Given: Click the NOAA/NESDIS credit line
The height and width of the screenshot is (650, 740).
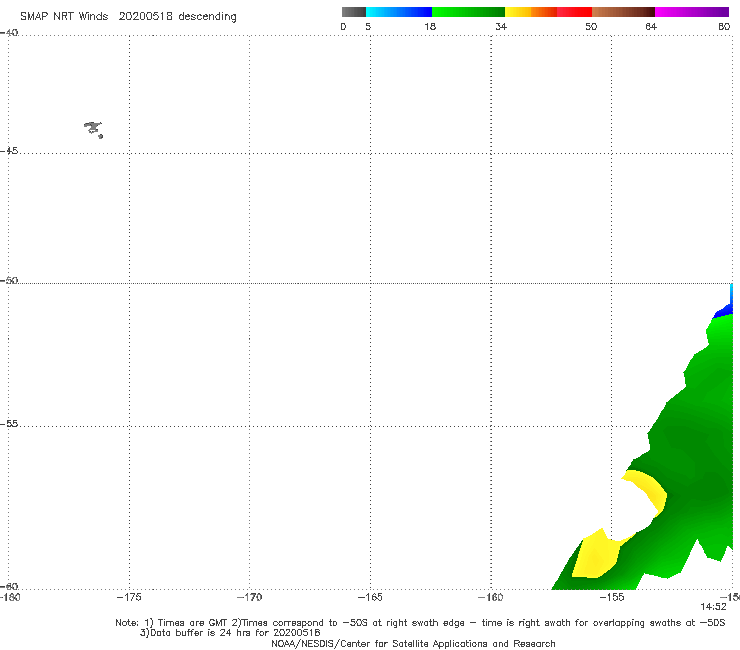Looking at the screenshot, I should 413,643.
